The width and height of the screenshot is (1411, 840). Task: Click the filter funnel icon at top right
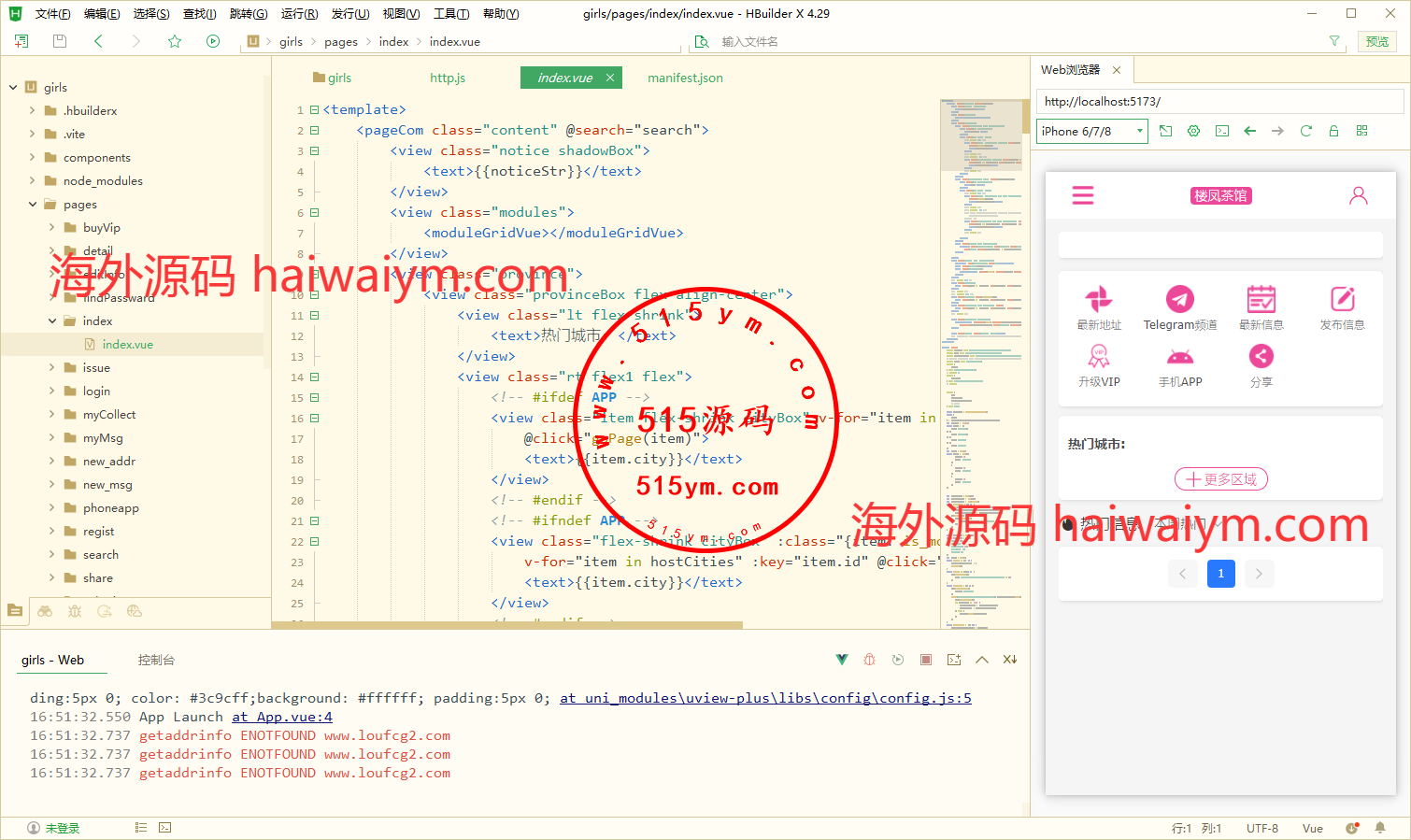pos(1334,41)
